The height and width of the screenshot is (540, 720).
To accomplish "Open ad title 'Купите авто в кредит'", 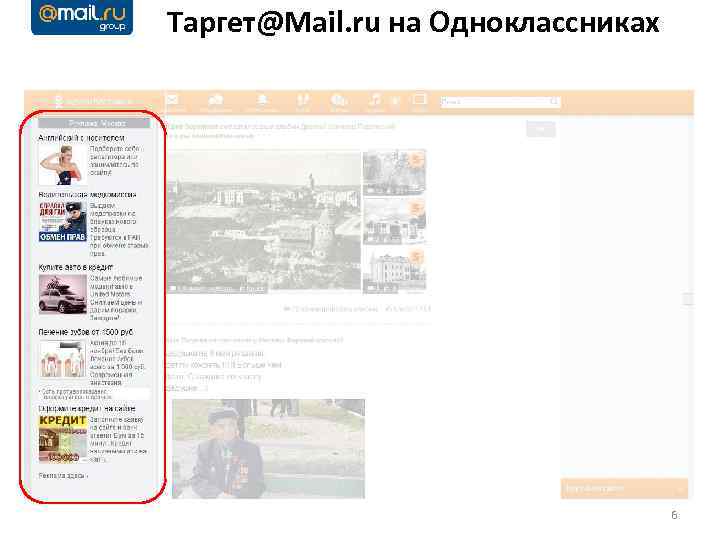I will (76, 267).
